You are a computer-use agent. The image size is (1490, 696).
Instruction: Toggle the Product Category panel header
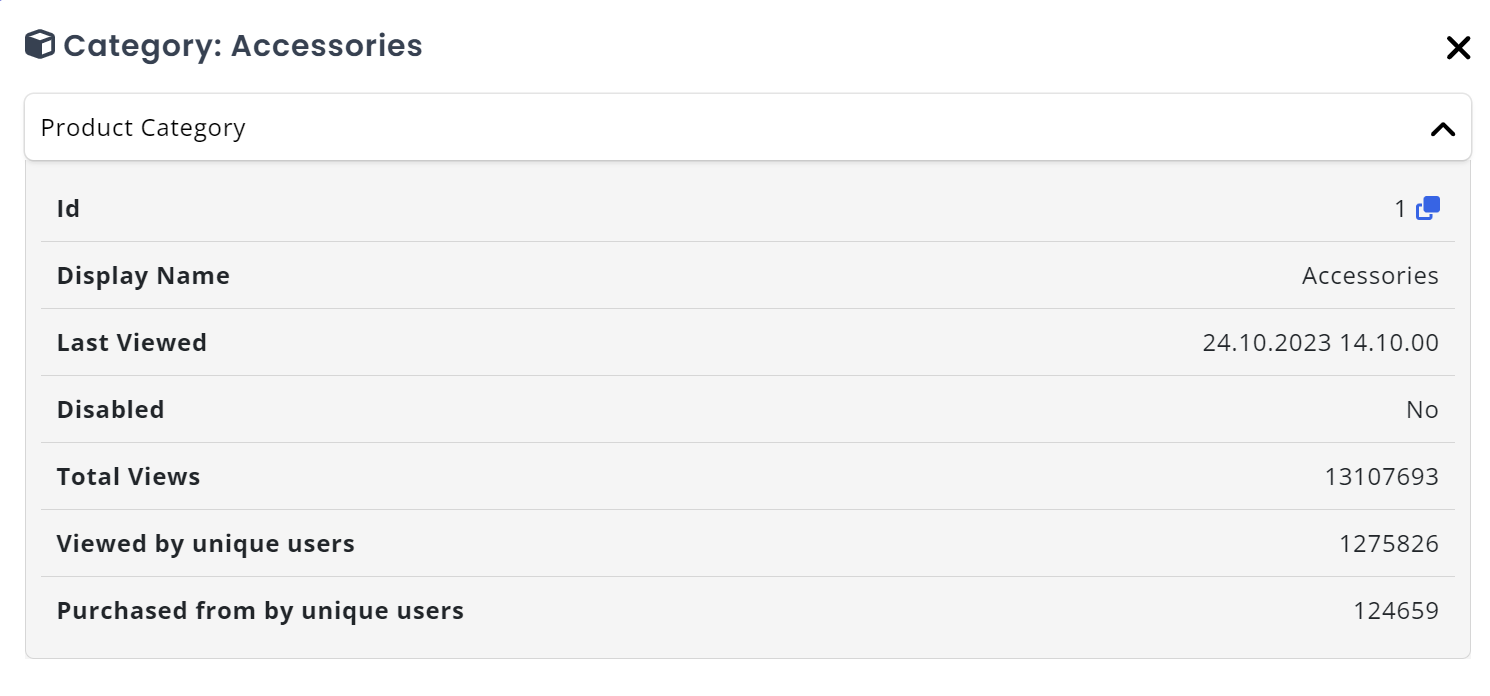pos(740,127)
